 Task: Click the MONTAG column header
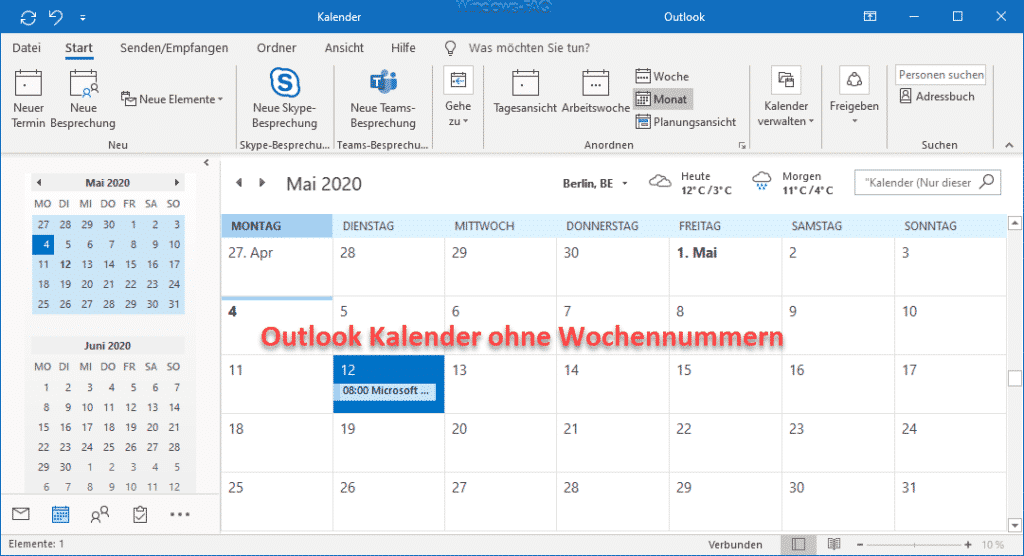coord(277,226)
